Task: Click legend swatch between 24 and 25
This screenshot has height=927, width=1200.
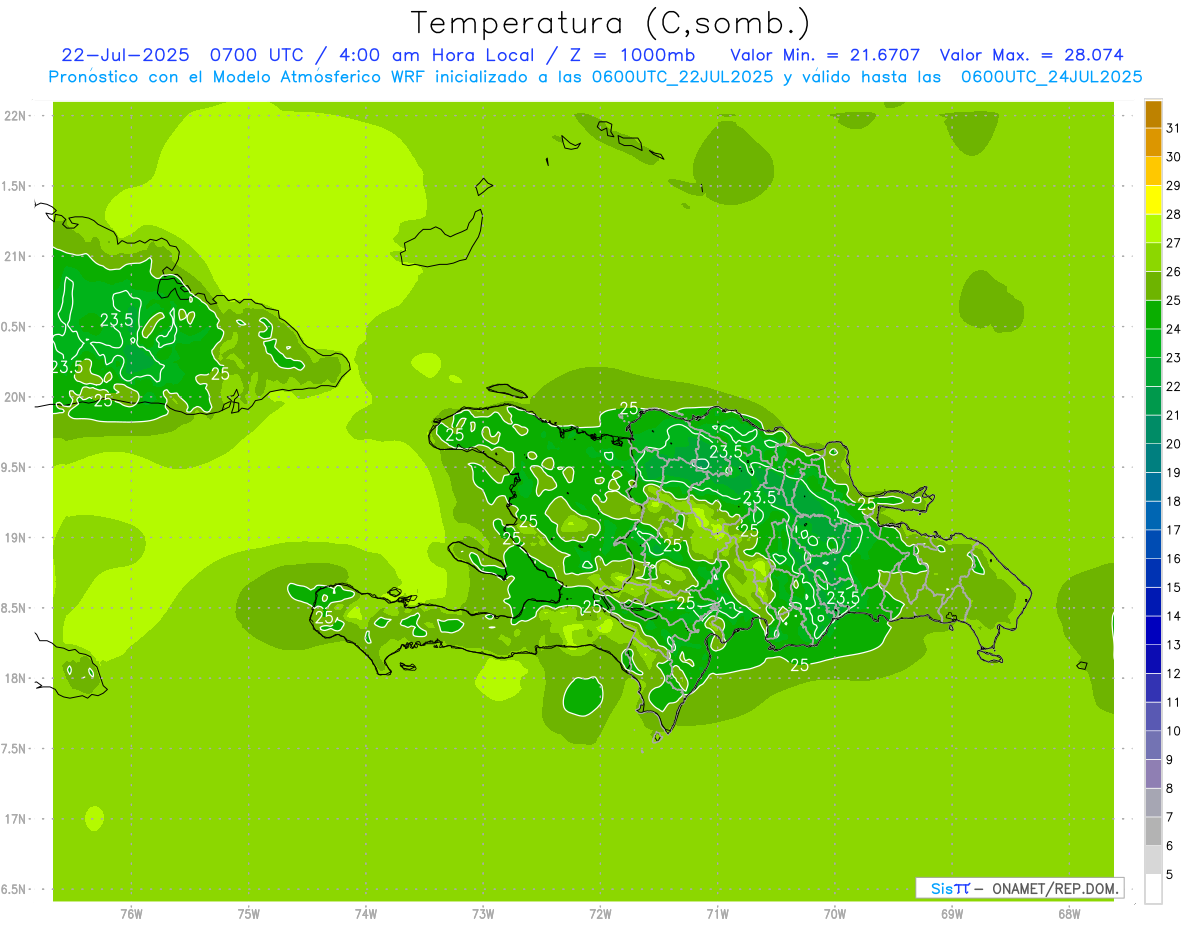Action: (x=1153, y=314)
